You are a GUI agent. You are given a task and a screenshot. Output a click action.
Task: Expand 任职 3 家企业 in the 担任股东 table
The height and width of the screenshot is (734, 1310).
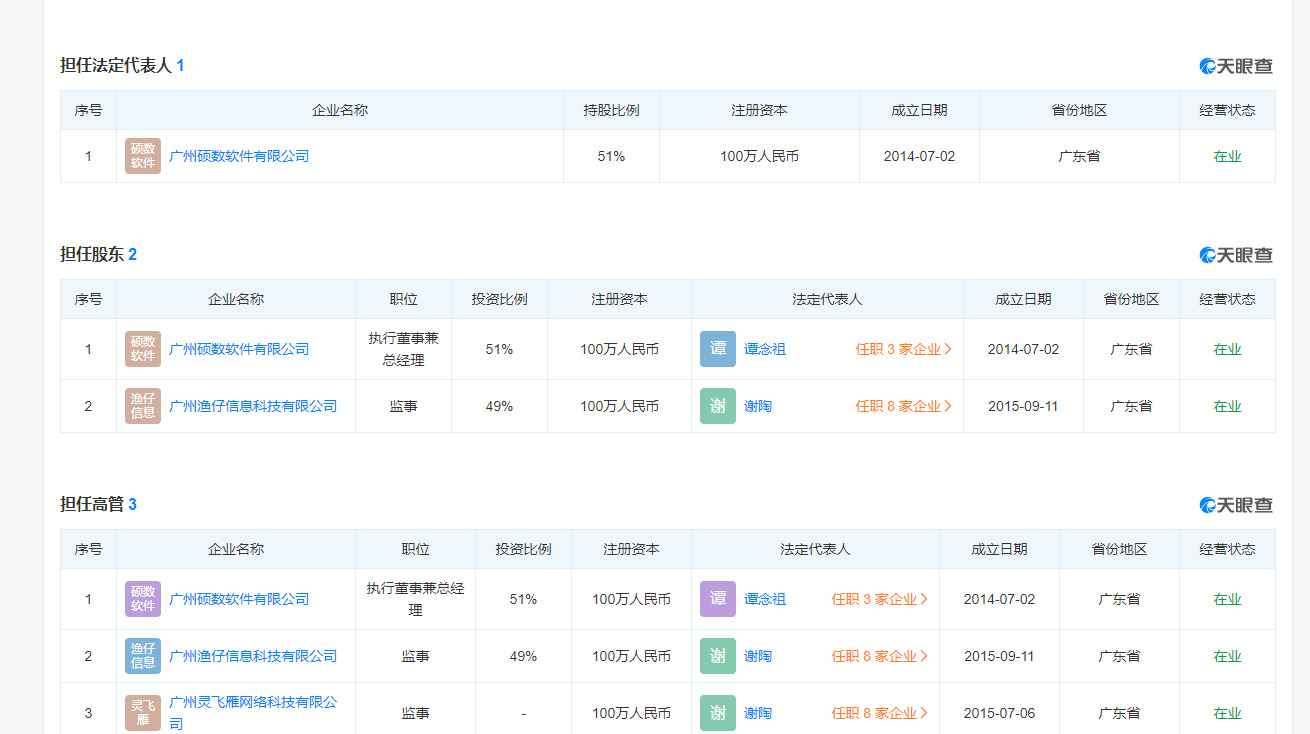[x=903, y=349]
